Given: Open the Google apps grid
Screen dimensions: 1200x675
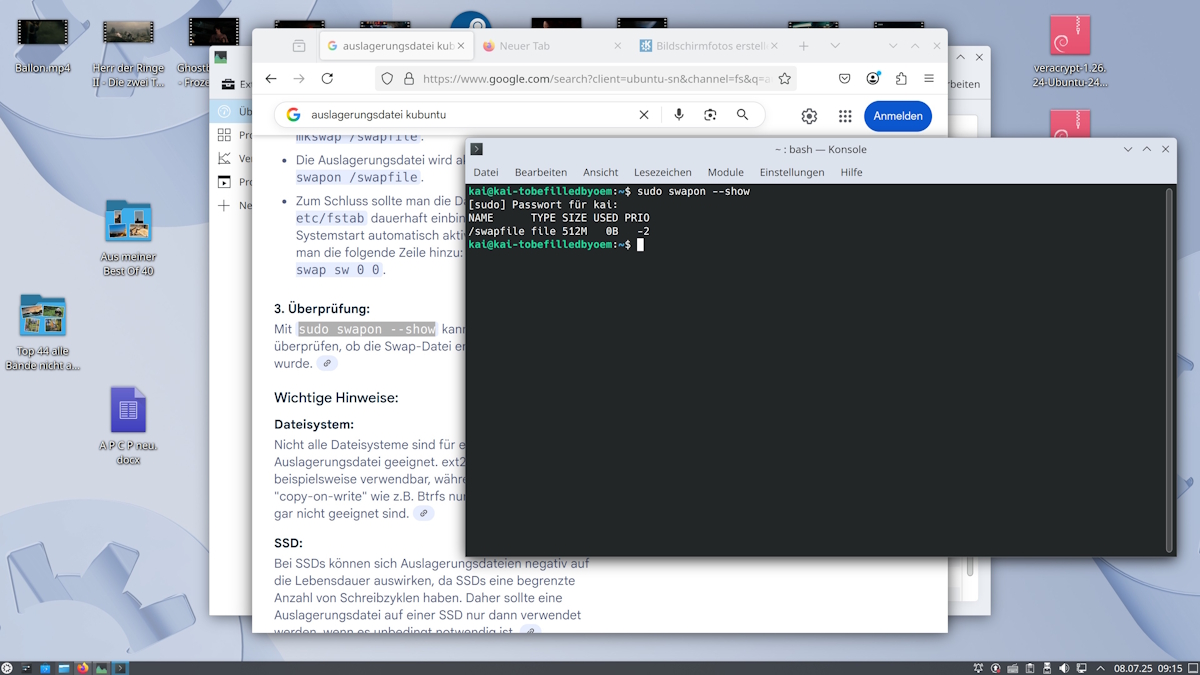Looking at the screenshot, I should [x=845, y=116].
